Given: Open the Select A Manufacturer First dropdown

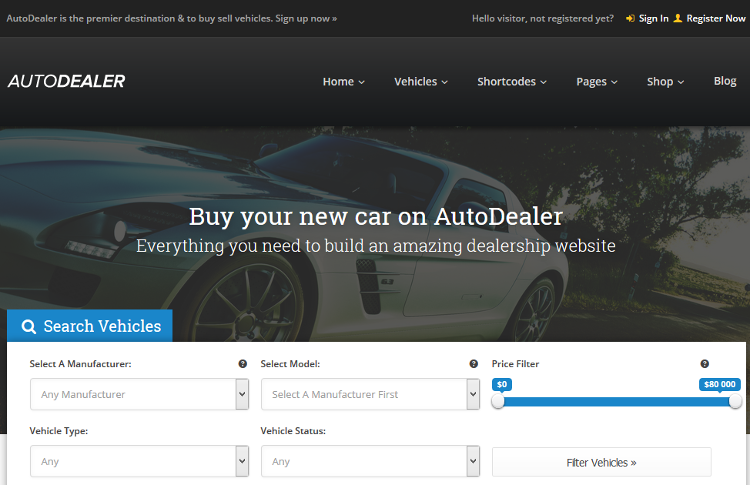Looking at the screenshot, I should (x=370, y=394).
